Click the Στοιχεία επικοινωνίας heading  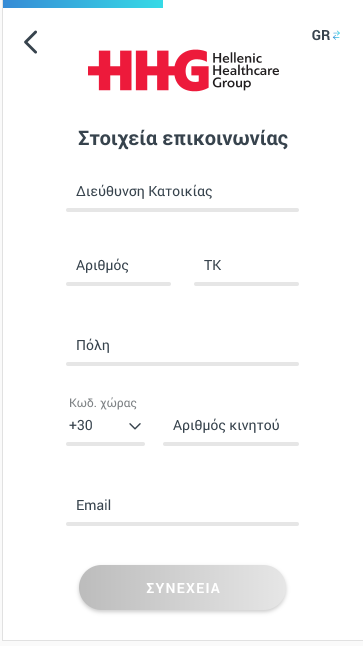[x=183, y=138]
